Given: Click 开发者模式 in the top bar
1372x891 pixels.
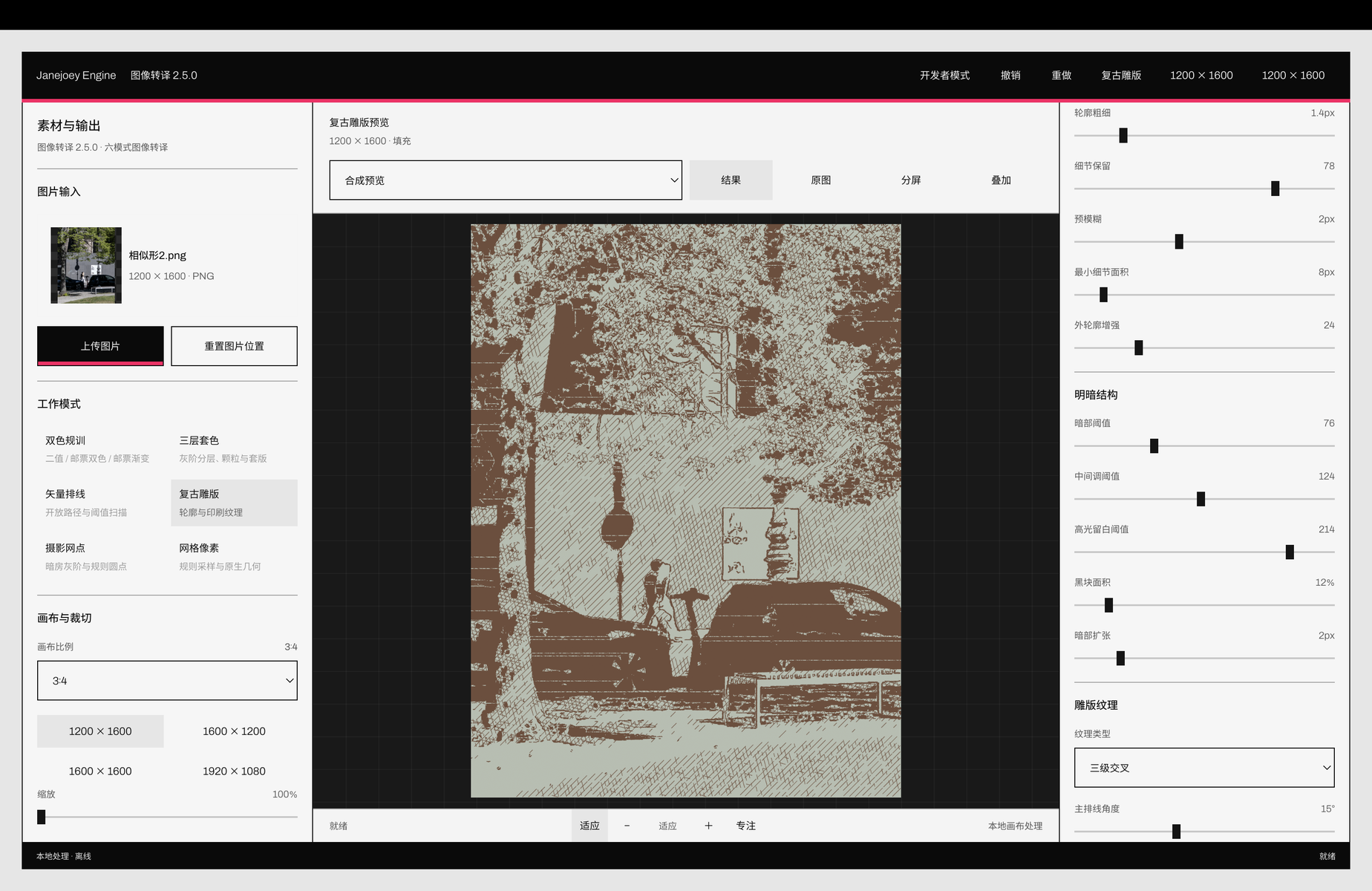Looking at the screenshot, I should [x=944, y=75].
